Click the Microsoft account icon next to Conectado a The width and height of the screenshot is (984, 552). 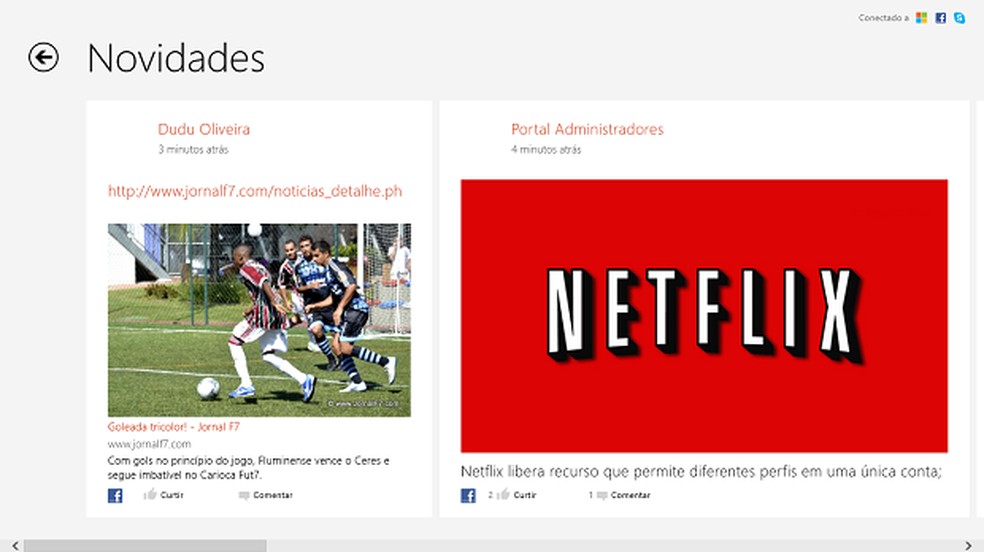coord(921,18)
